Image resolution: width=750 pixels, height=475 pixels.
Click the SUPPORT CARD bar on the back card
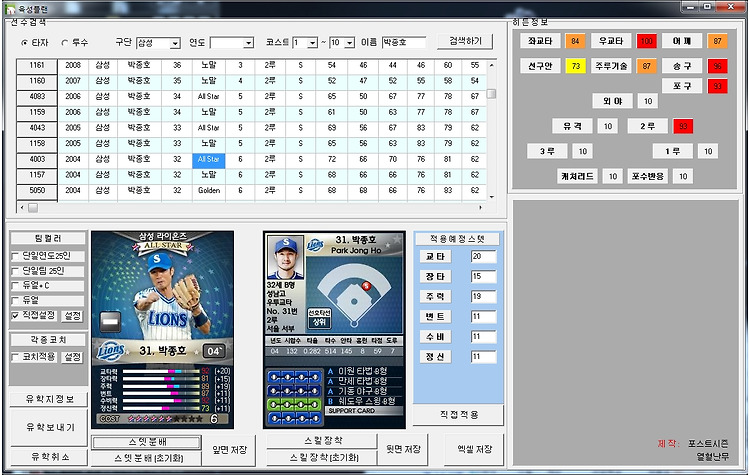pyautogui.click(x=364, y=410)
